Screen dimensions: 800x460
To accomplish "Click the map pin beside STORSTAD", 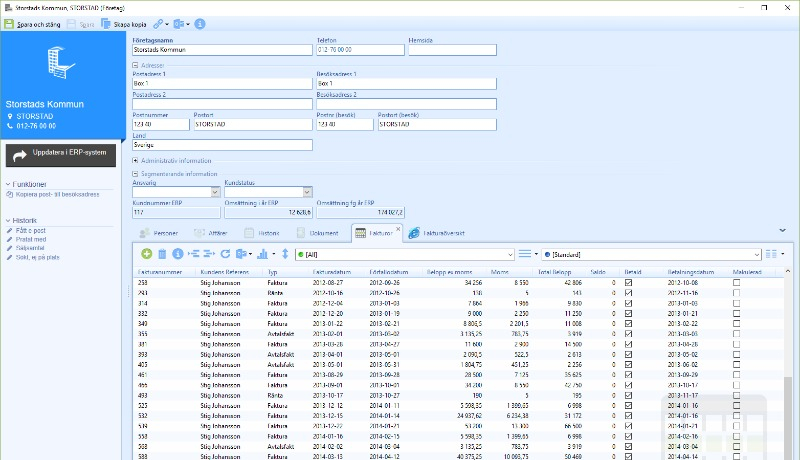I will pos(10,116).
